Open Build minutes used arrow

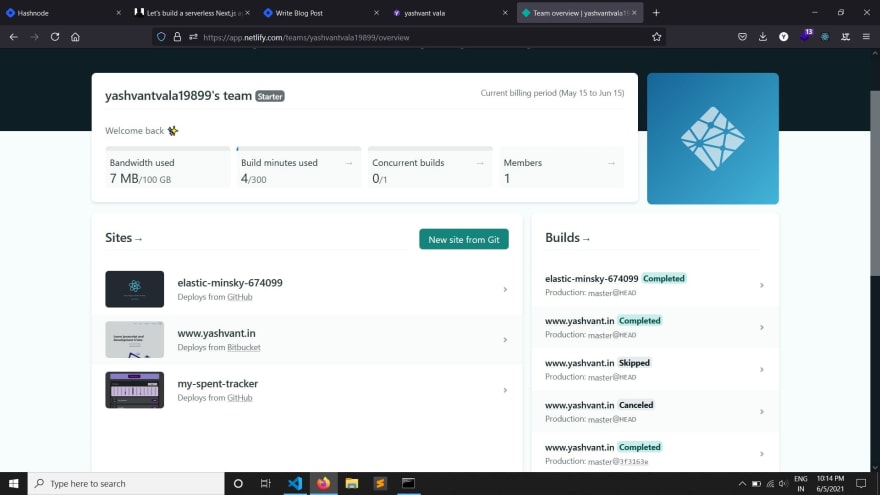point(349,163)
